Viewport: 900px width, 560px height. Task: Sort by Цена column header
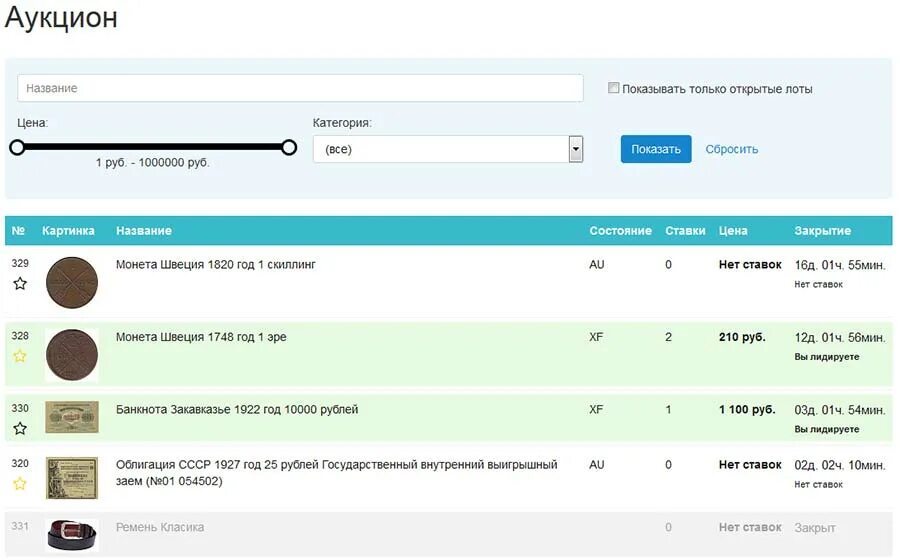[733, 231]
